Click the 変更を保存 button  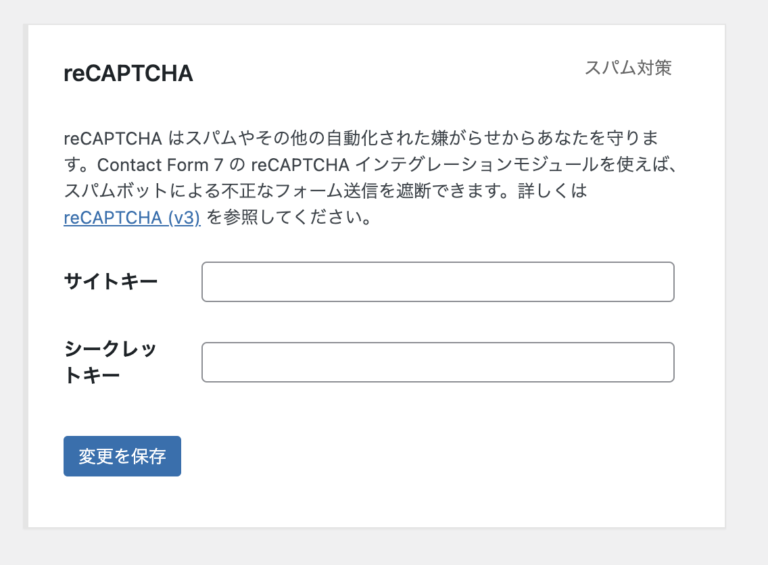[x=122, y=456]
